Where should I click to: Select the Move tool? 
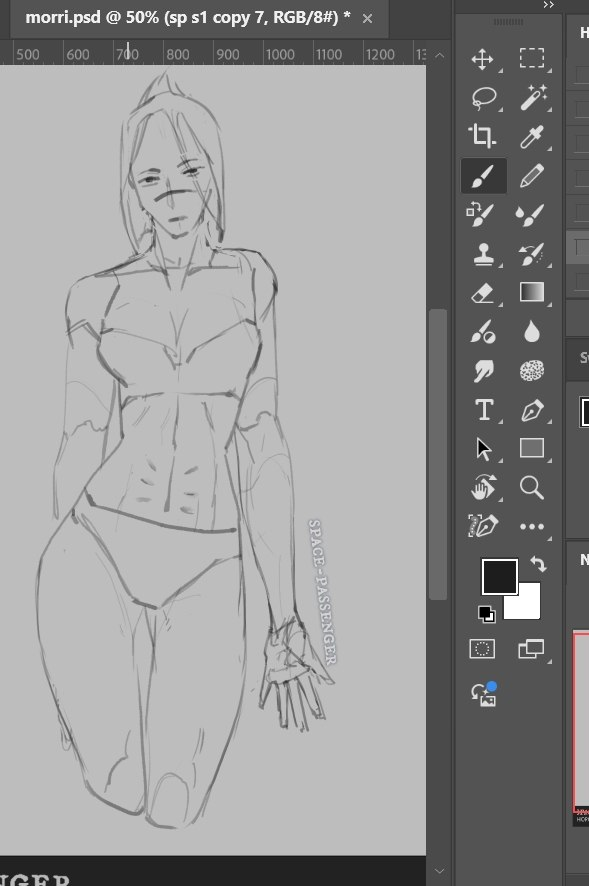[x=482, y=59]
